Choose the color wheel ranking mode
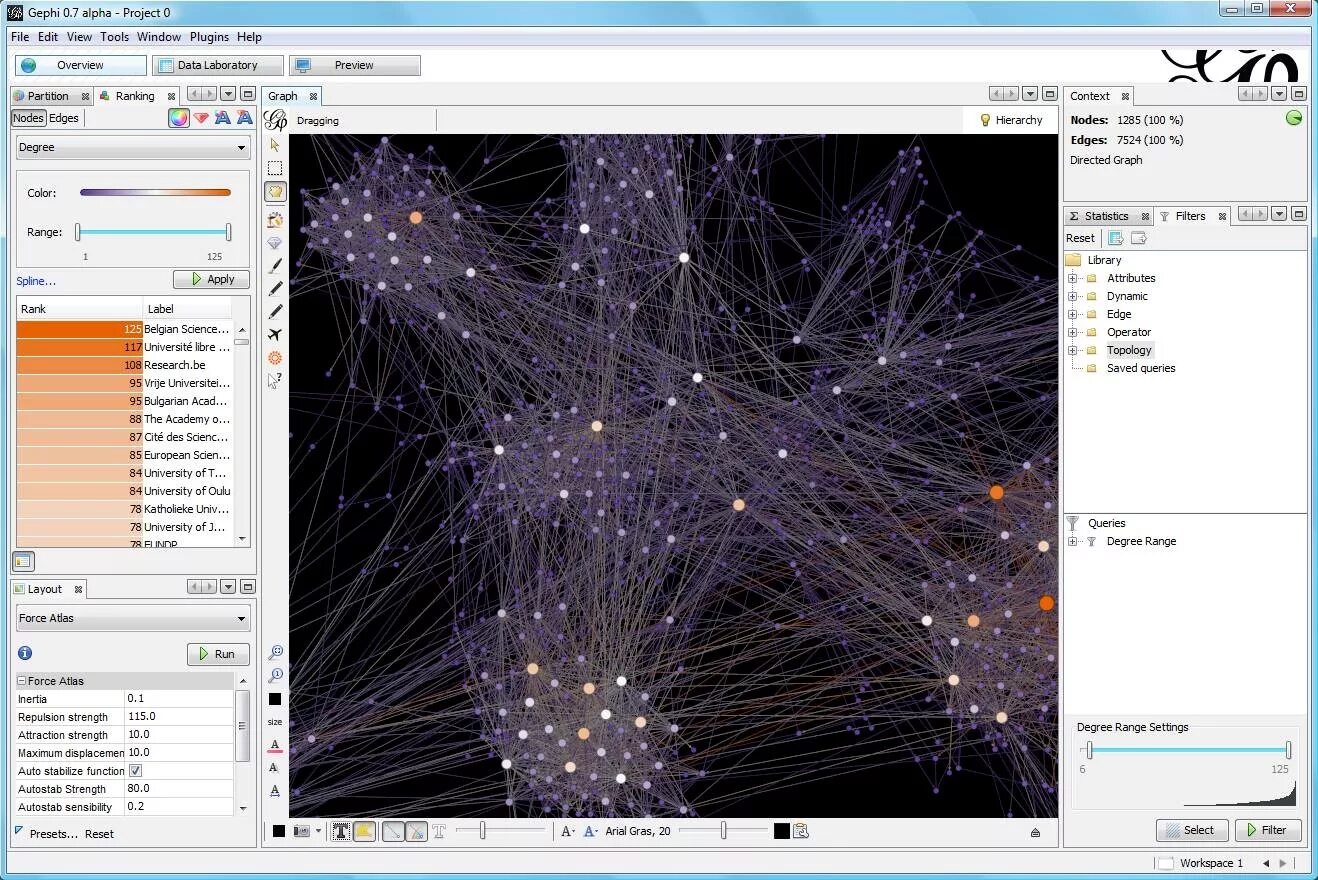Screen dimensions: 1318x880 pyautogui.click(x=178, y=118)
